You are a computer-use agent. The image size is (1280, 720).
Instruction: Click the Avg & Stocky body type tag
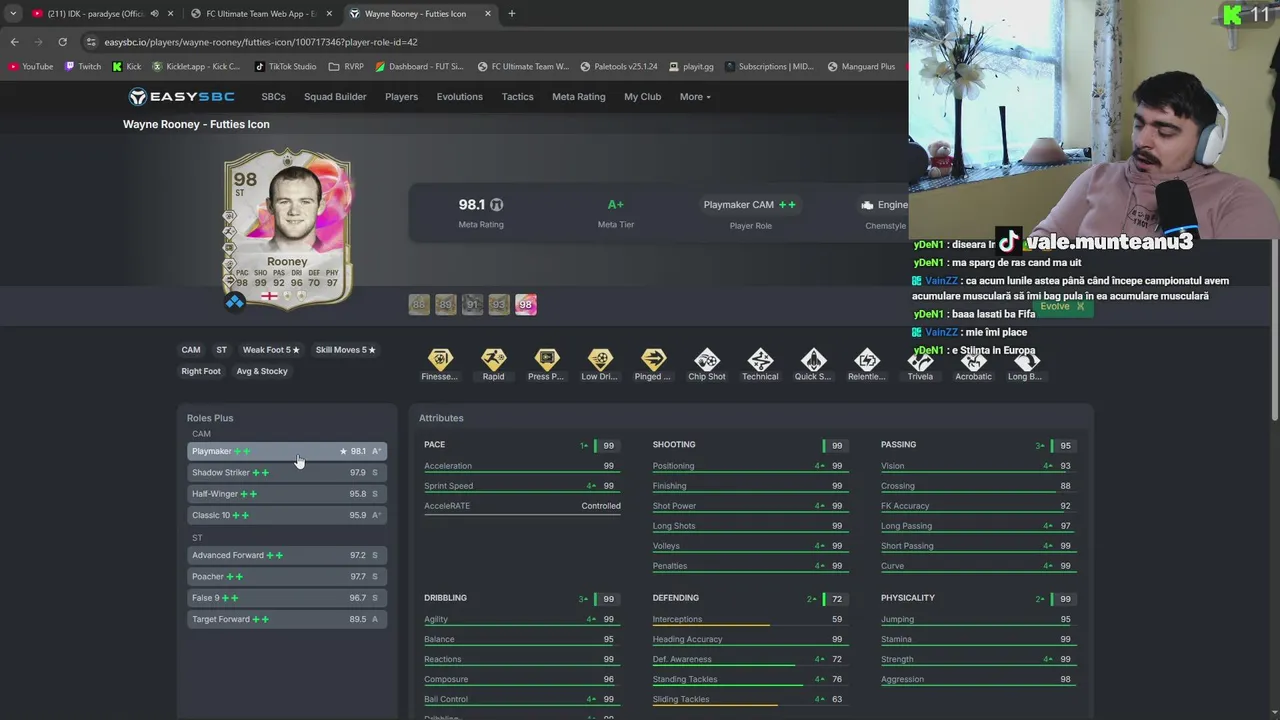(x=262, y=371)
